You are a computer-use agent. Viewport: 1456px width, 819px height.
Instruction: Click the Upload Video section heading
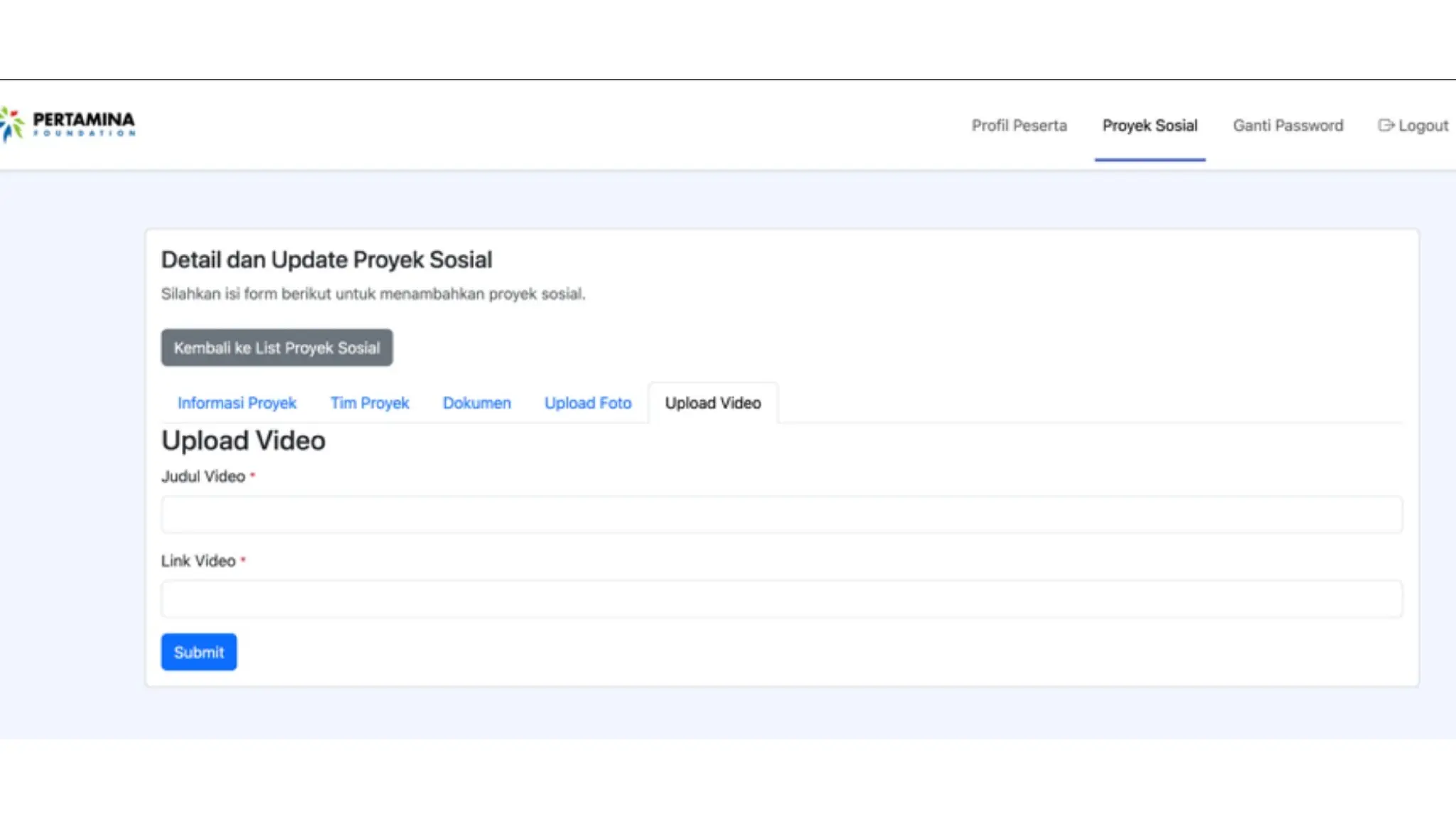pos(243,441)
